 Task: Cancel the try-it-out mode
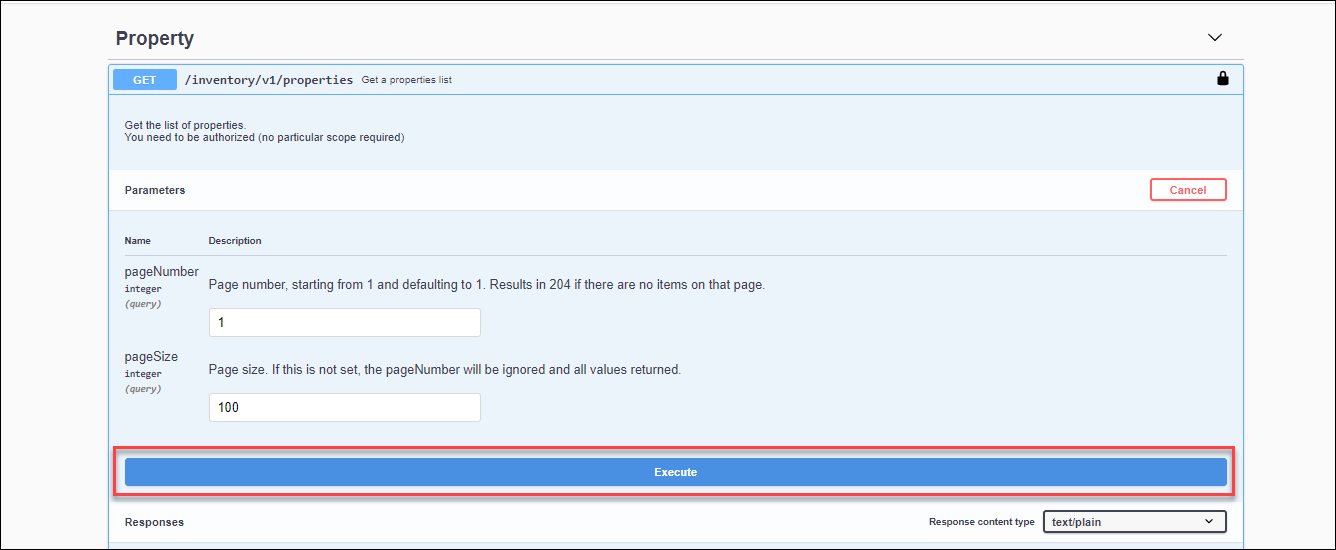(1188, 190)
